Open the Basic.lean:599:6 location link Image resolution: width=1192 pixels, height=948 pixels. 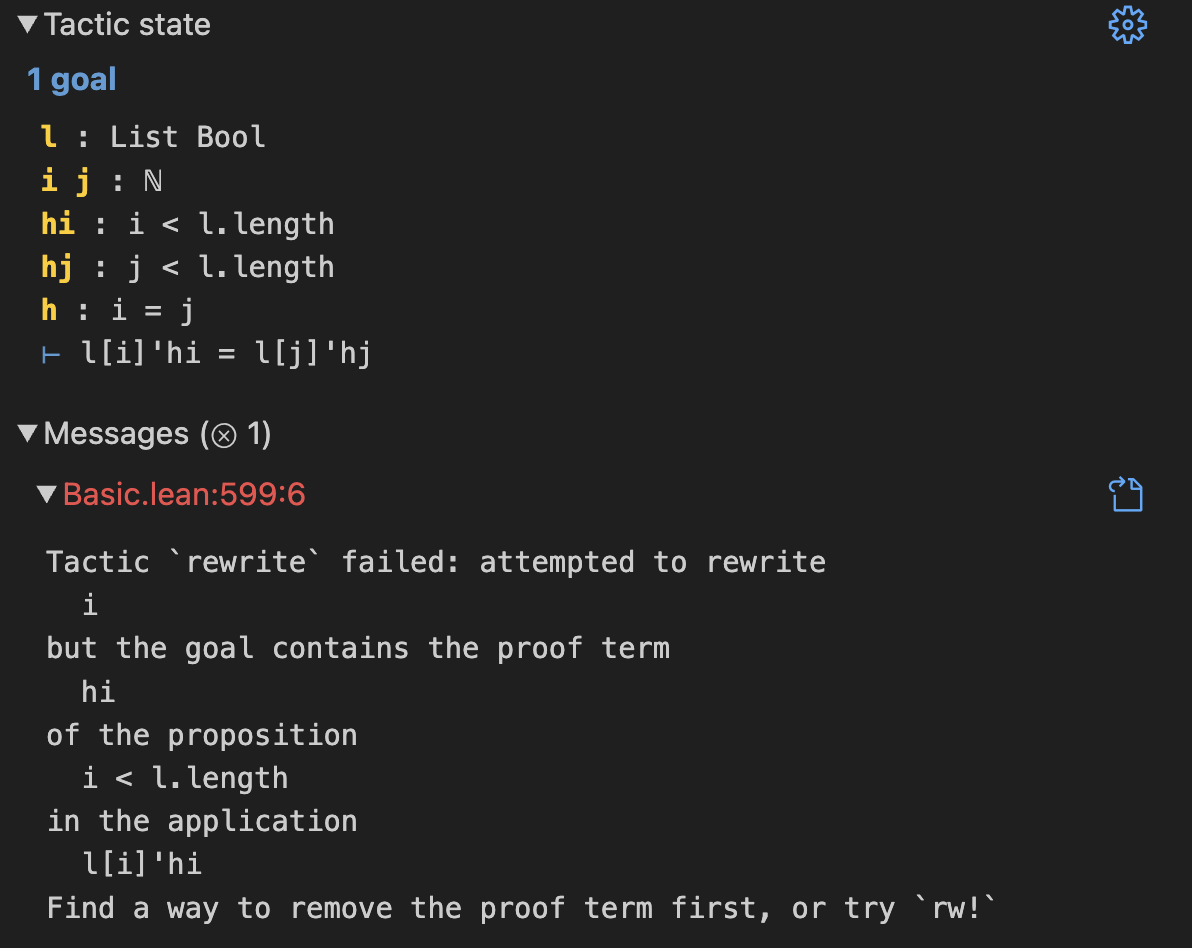tap(184, 494)
